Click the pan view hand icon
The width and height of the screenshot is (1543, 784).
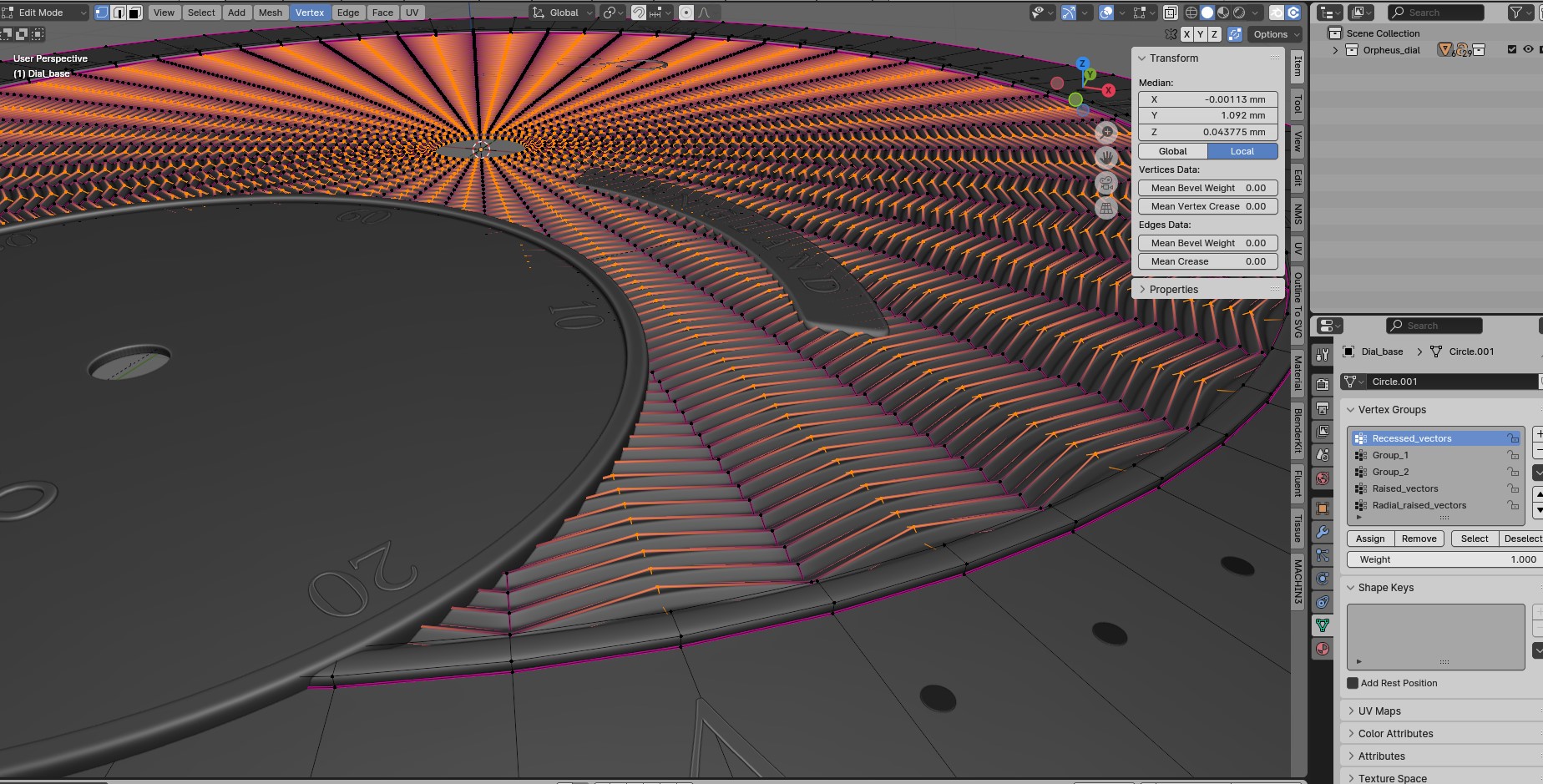click(x=1106, y=157)
